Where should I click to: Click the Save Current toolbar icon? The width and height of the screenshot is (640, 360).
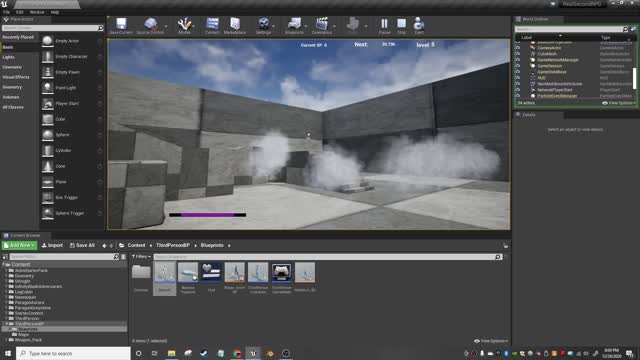(121, 26)
